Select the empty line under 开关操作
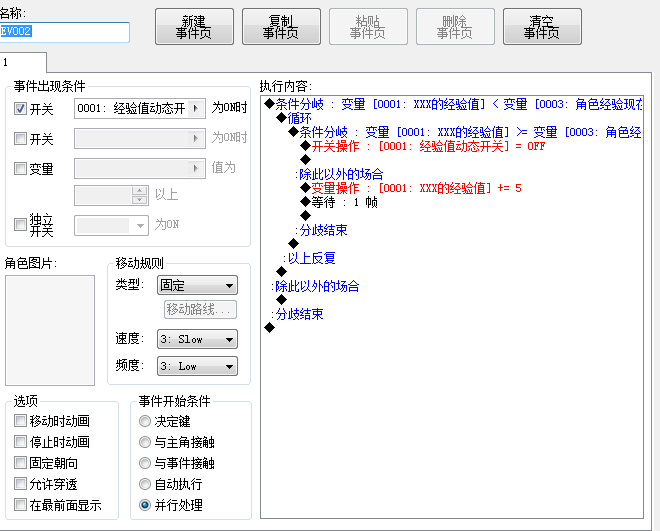660x531 pixels. pos(305,159)
